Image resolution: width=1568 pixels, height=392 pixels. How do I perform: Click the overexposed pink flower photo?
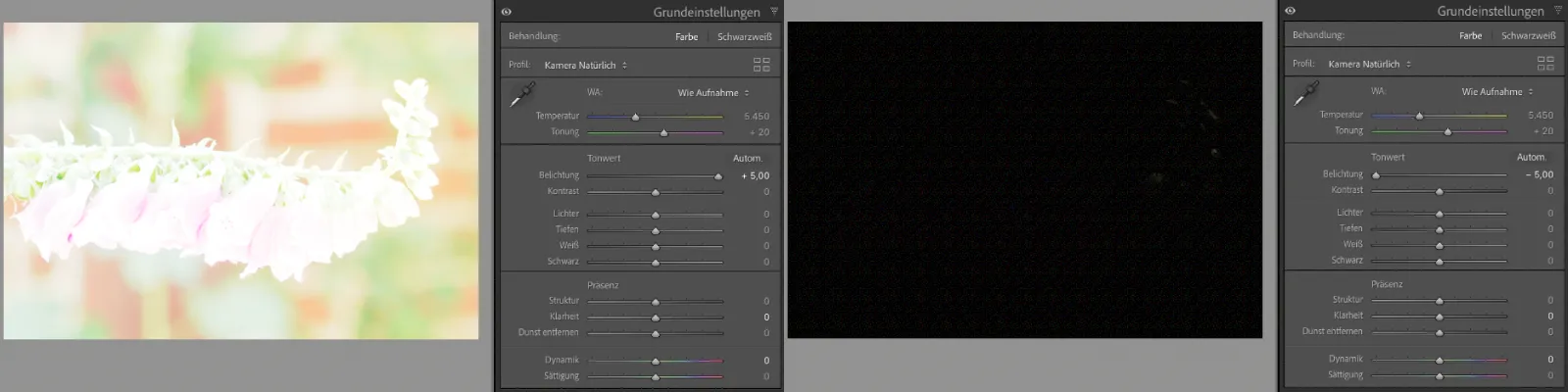(x=241, y=181)
